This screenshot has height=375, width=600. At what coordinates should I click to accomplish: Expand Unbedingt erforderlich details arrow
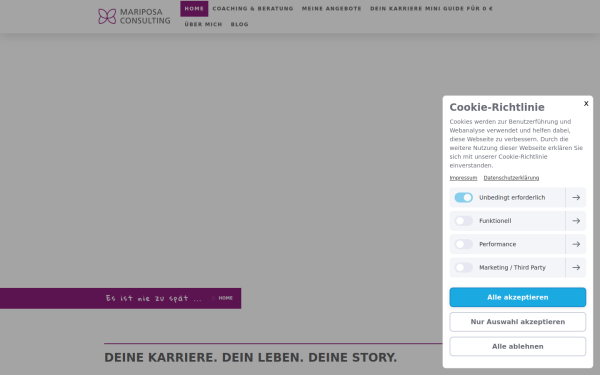click(x=576, y=197)
